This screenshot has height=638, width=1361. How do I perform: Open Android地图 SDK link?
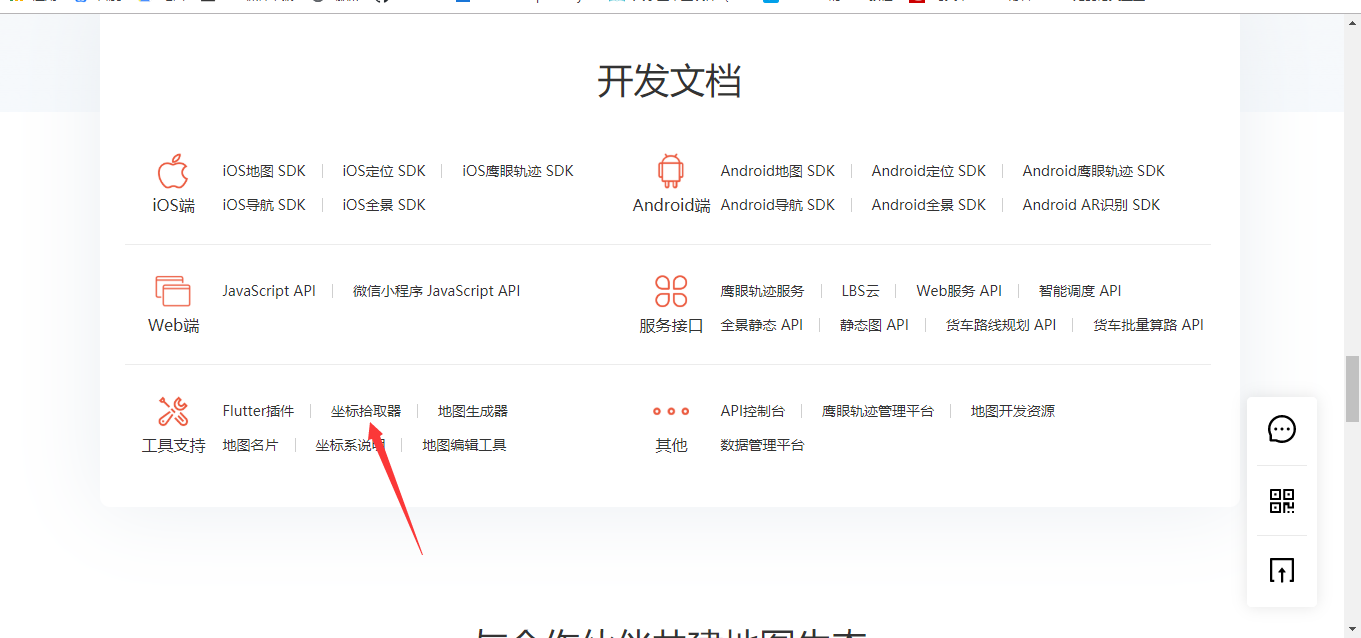tap(778, 171)
